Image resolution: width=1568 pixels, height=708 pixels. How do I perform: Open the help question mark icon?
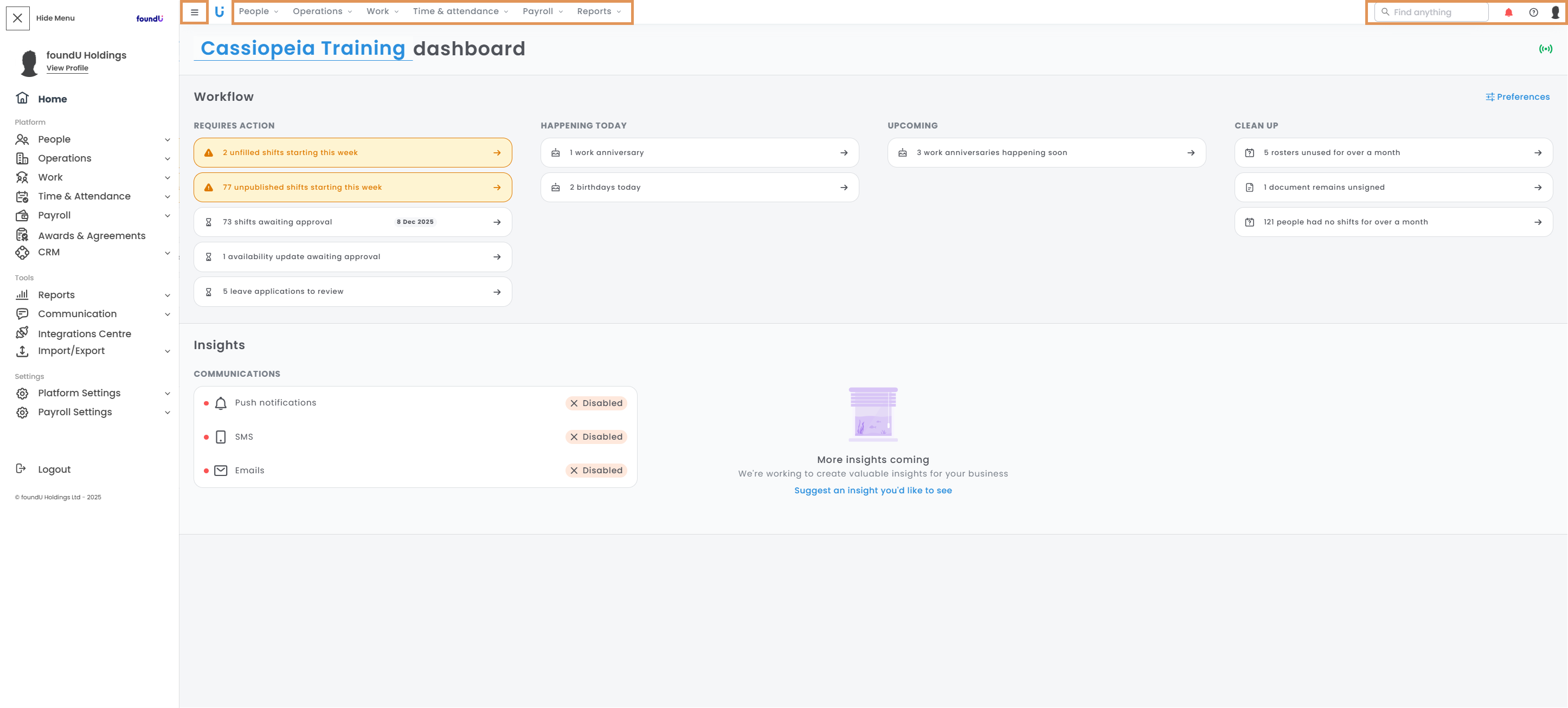coord(1533,12)
